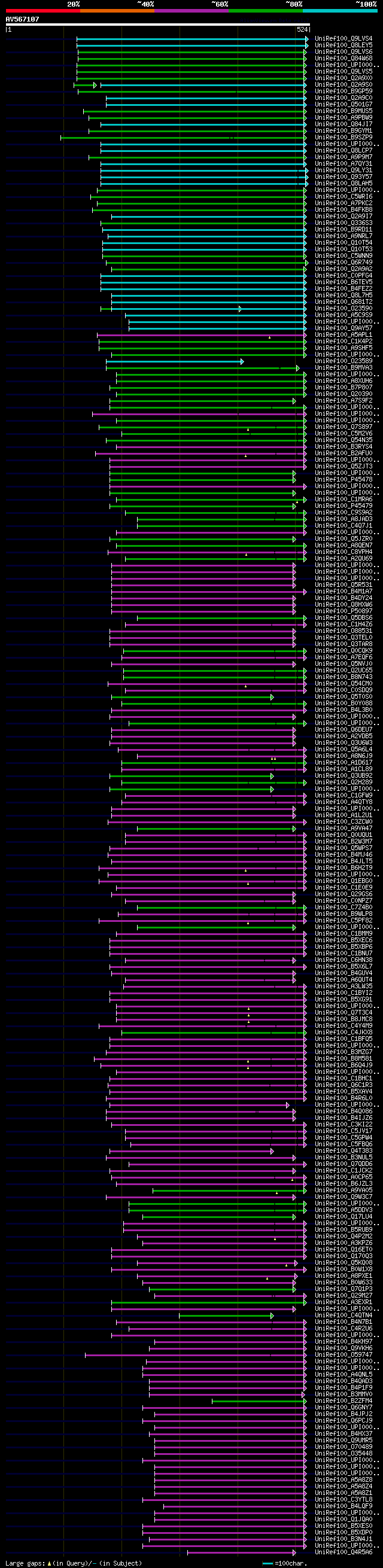383x1568 pixels.
Task: Select the UniRef100_Q2A9A2 label
Action: pyautogui.click(x=344, y=269)
